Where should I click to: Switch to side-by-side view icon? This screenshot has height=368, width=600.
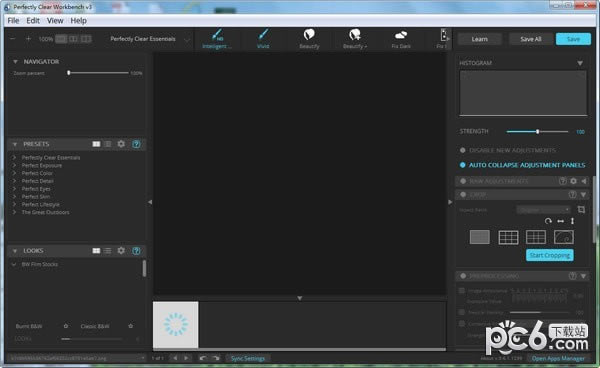[x=86, y=39]
